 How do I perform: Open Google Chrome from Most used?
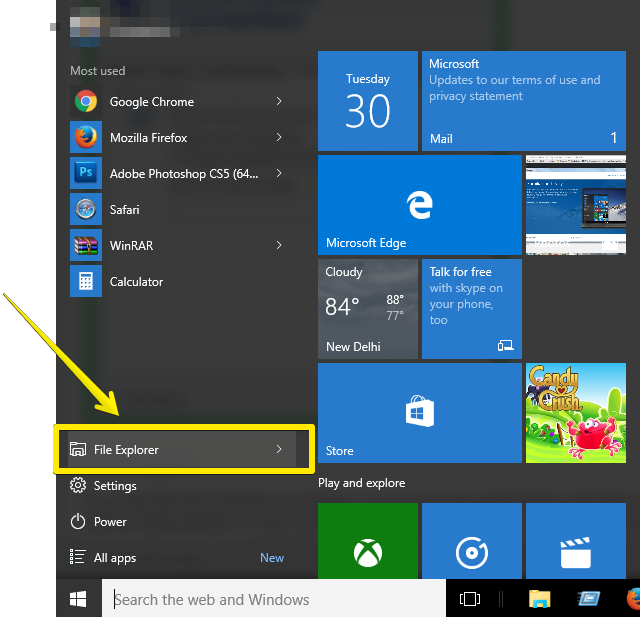182,101
